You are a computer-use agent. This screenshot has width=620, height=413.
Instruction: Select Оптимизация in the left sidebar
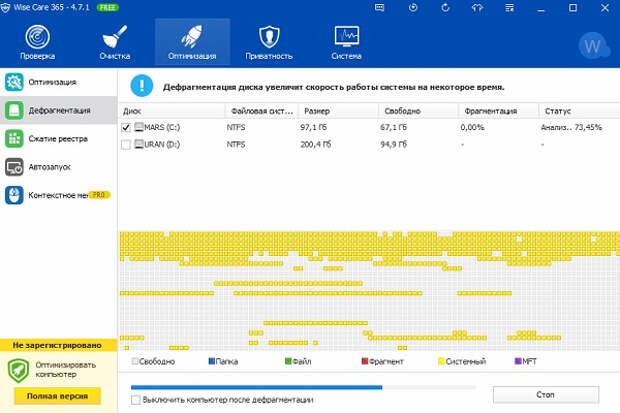click(58, 81)
